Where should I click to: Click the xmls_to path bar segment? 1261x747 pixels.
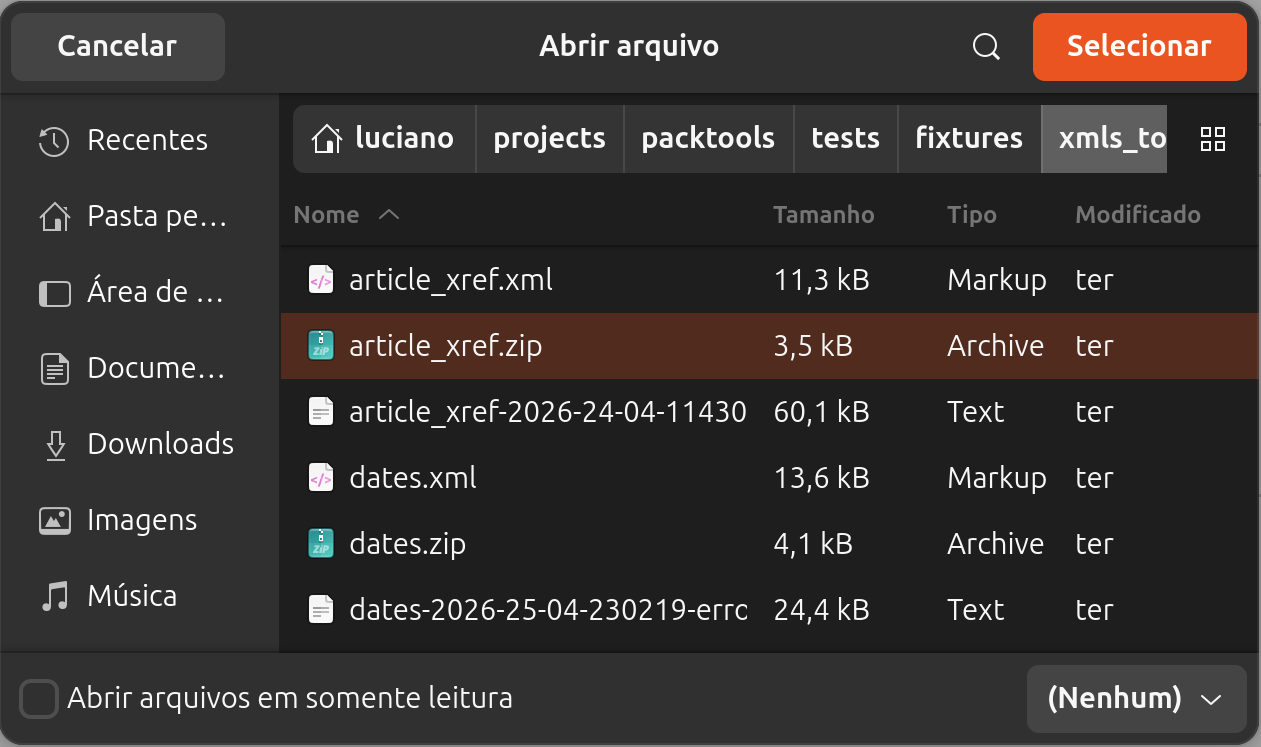click(1104, 139)
